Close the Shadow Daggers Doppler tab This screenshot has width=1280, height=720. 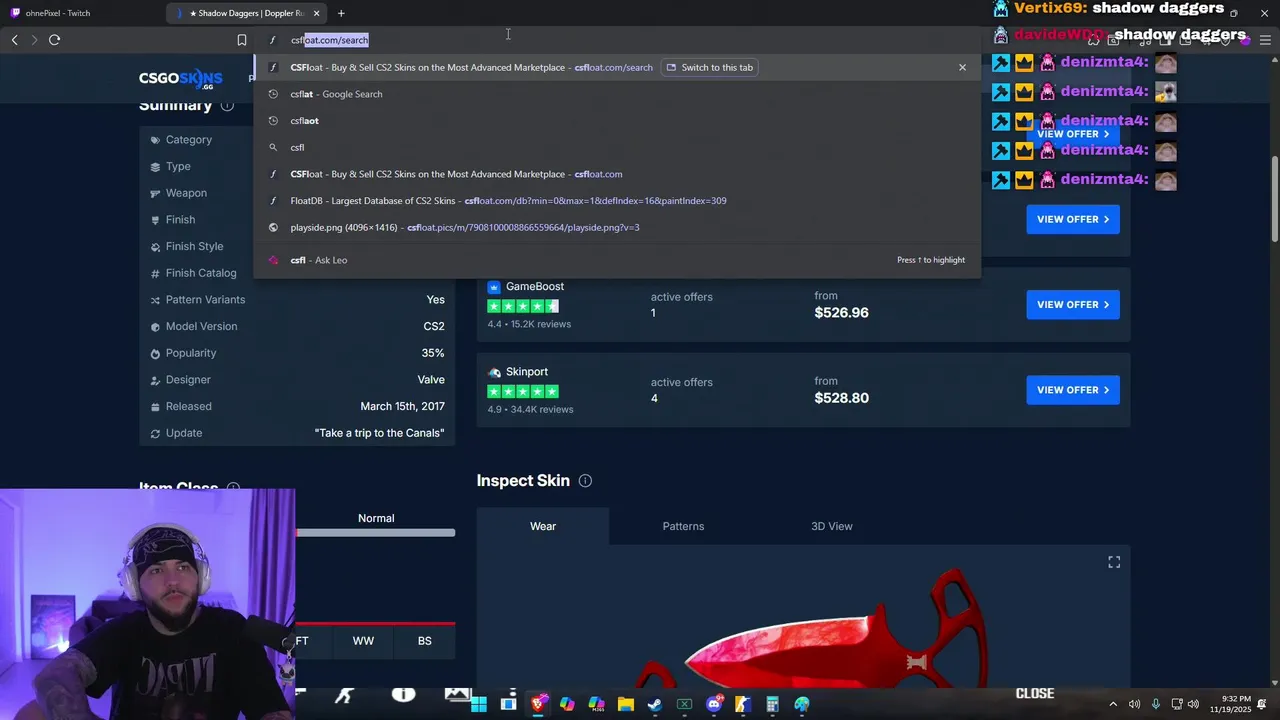(x=317, y=13)
